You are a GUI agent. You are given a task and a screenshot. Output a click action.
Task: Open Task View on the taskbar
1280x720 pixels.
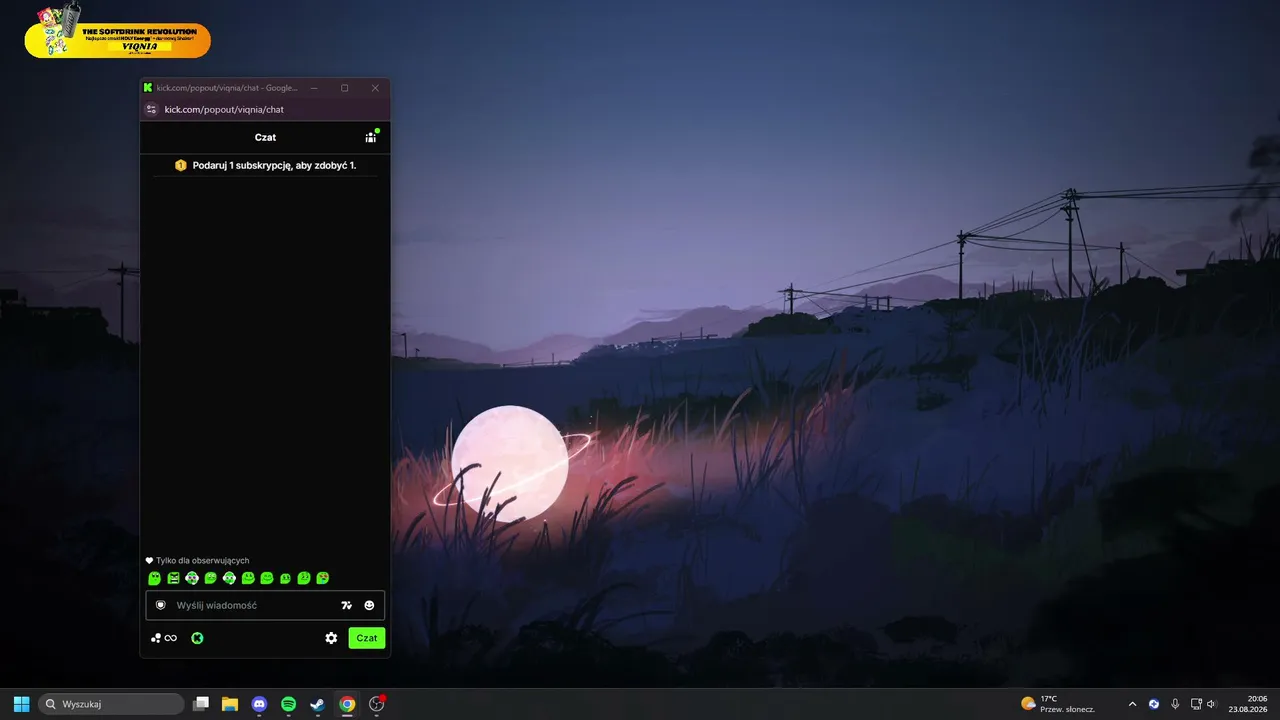[x=201, y=704]
